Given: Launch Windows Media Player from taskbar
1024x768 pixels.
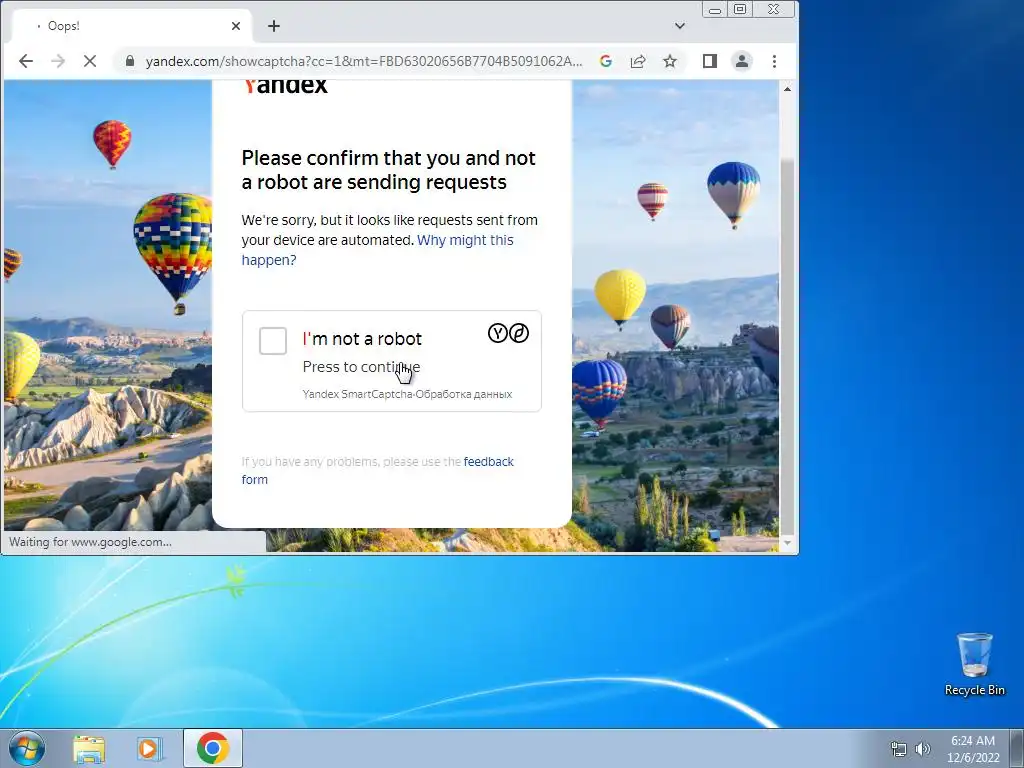Looking at the screenshot, I should pyautogui.click(x=149, y=748).
